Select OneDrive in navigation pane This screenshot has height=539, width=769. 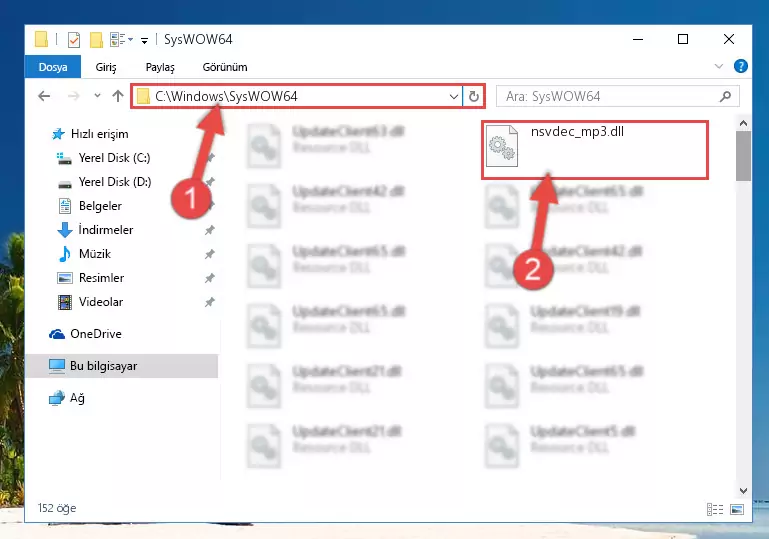click(85, 334)
